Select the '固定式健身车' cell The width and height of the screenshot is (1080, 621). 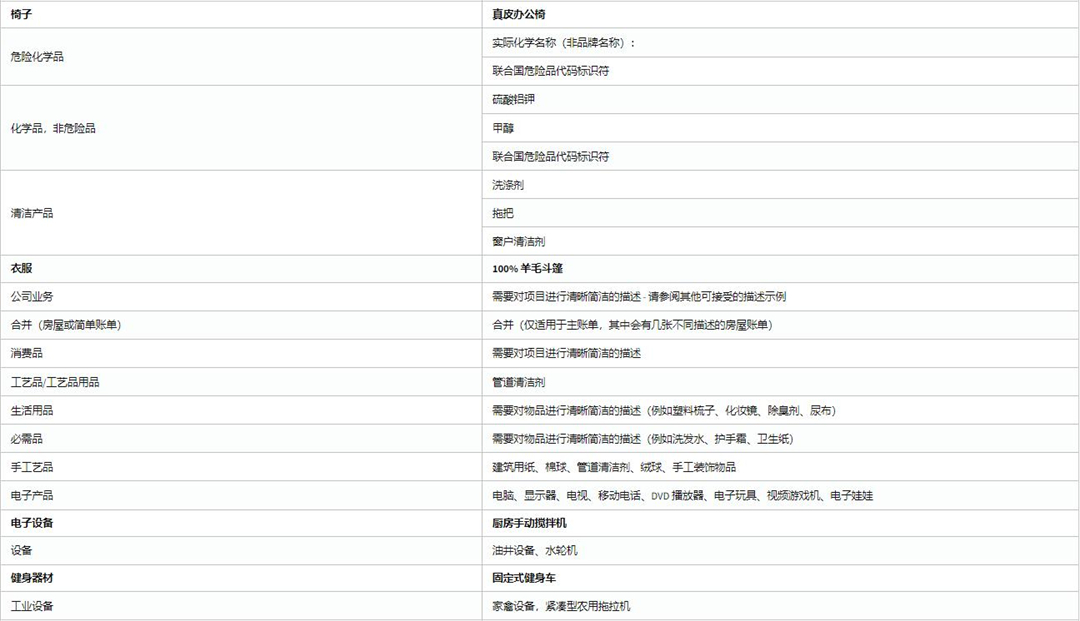780,578
